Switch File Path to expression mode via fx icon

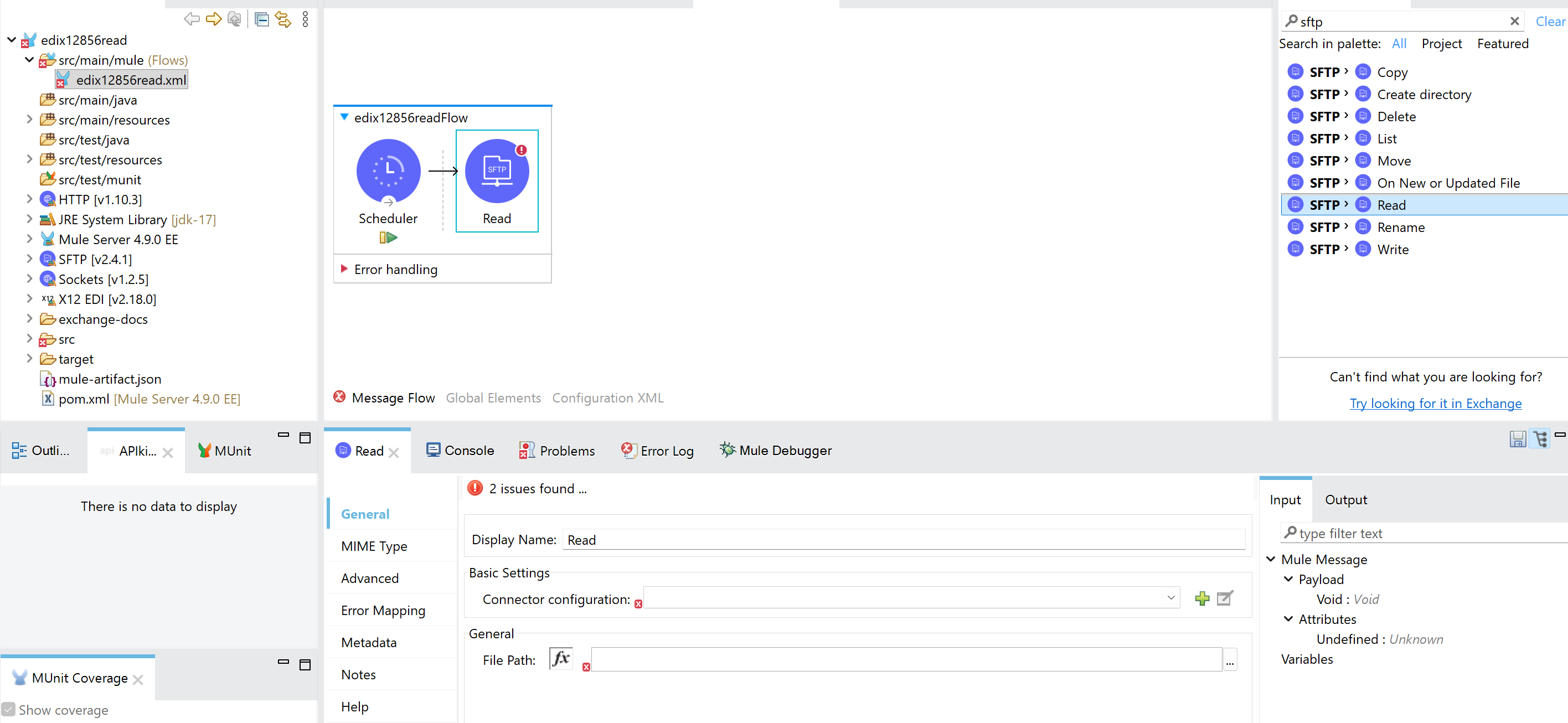pos(561,658)
